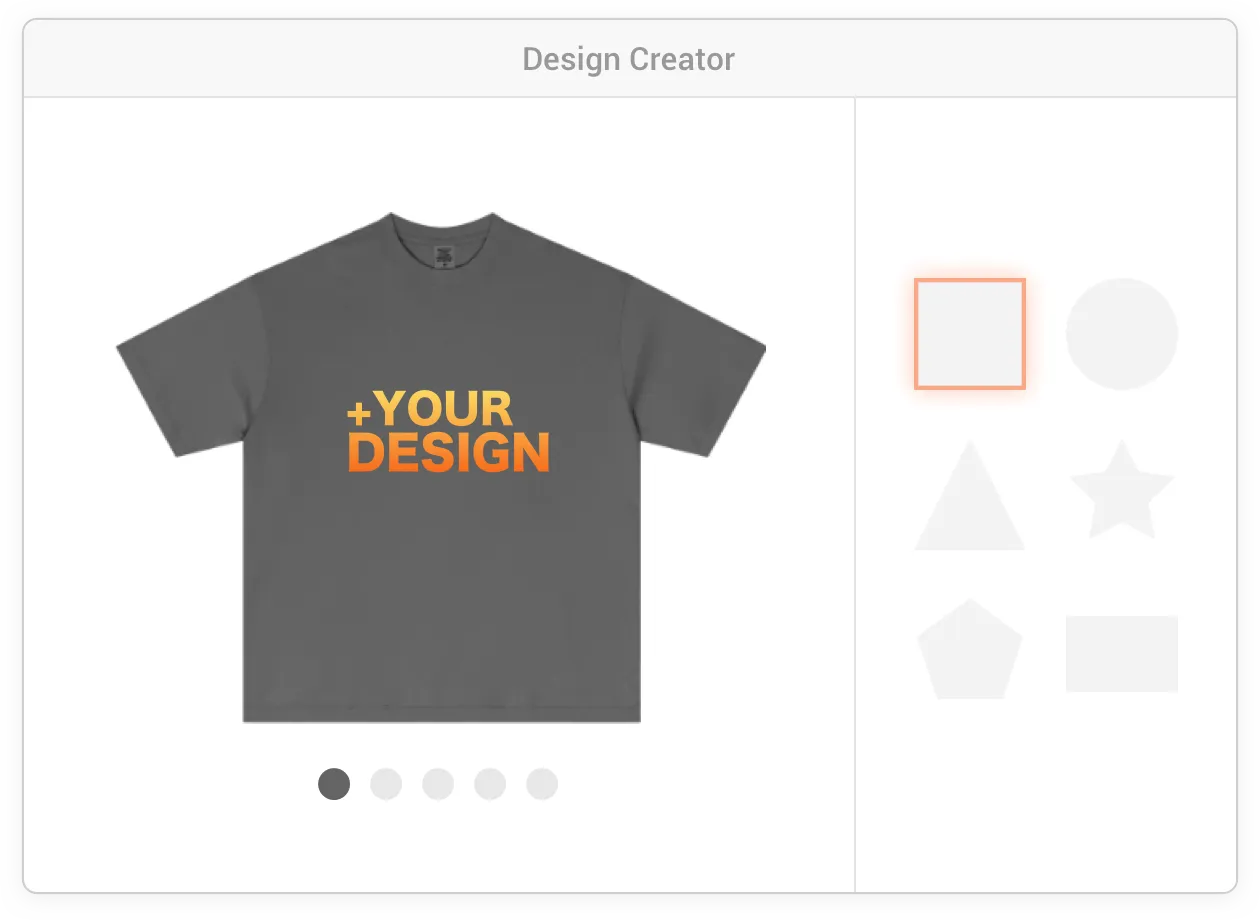Pick the wide rectangle shape

tap(1122, 654)
